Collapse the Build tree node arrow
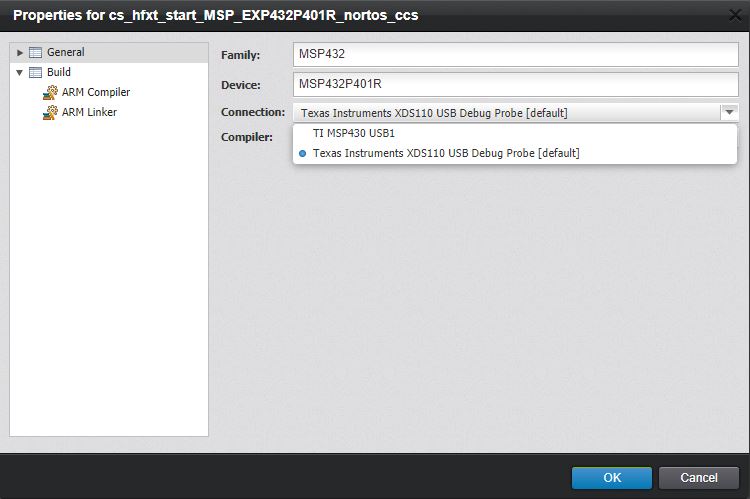The image size is (750, 499). tap(20, 73)
